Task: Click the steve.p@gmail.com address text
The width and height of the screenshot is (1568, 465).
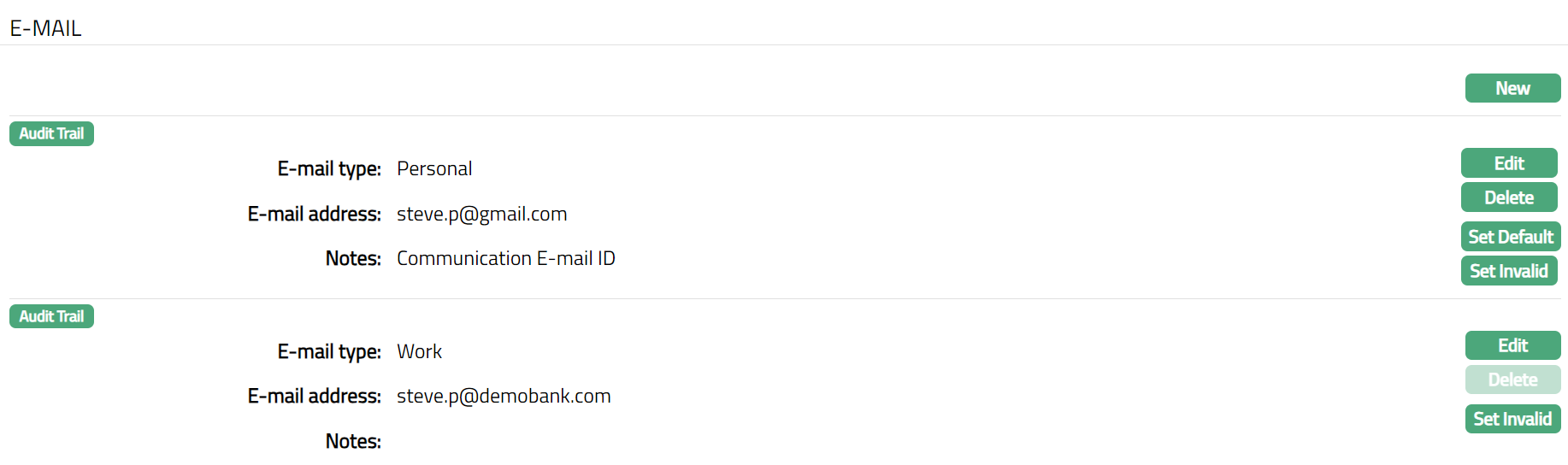Action: [x=481, y=214]
